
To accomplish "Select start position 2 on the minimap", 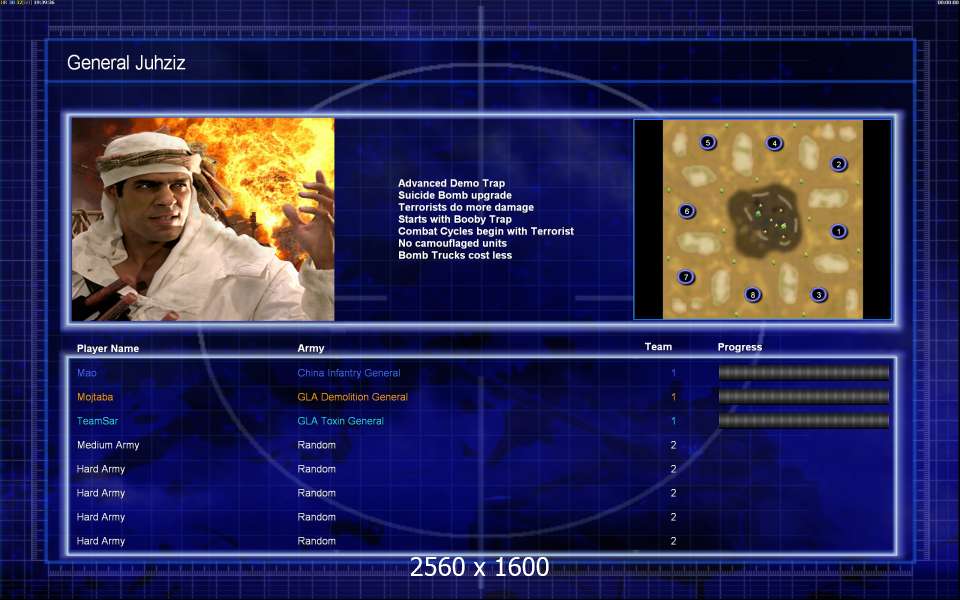I will [x=838, y=164].
